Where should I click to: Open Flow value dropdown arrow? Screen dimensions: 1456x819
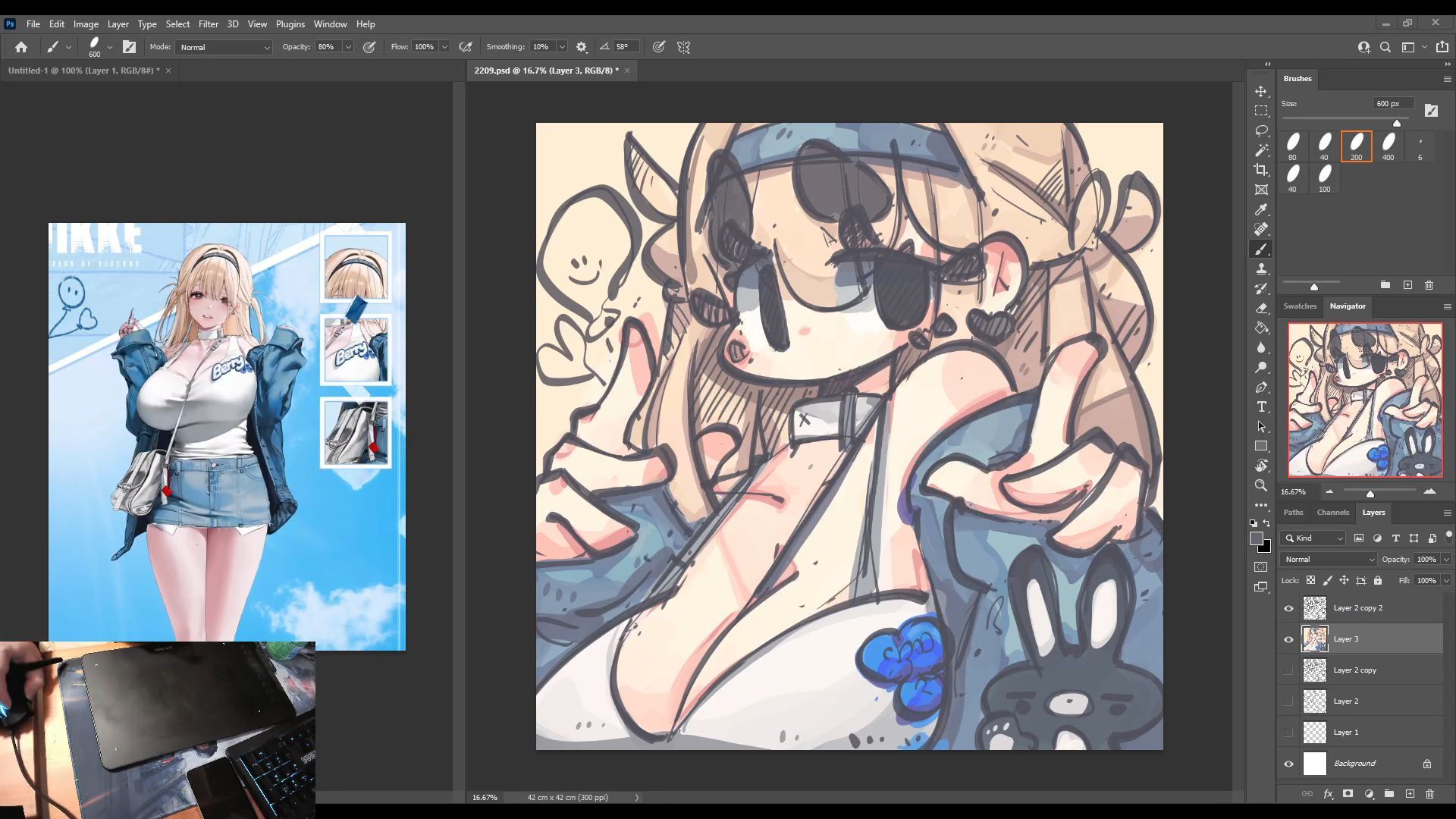444,47
